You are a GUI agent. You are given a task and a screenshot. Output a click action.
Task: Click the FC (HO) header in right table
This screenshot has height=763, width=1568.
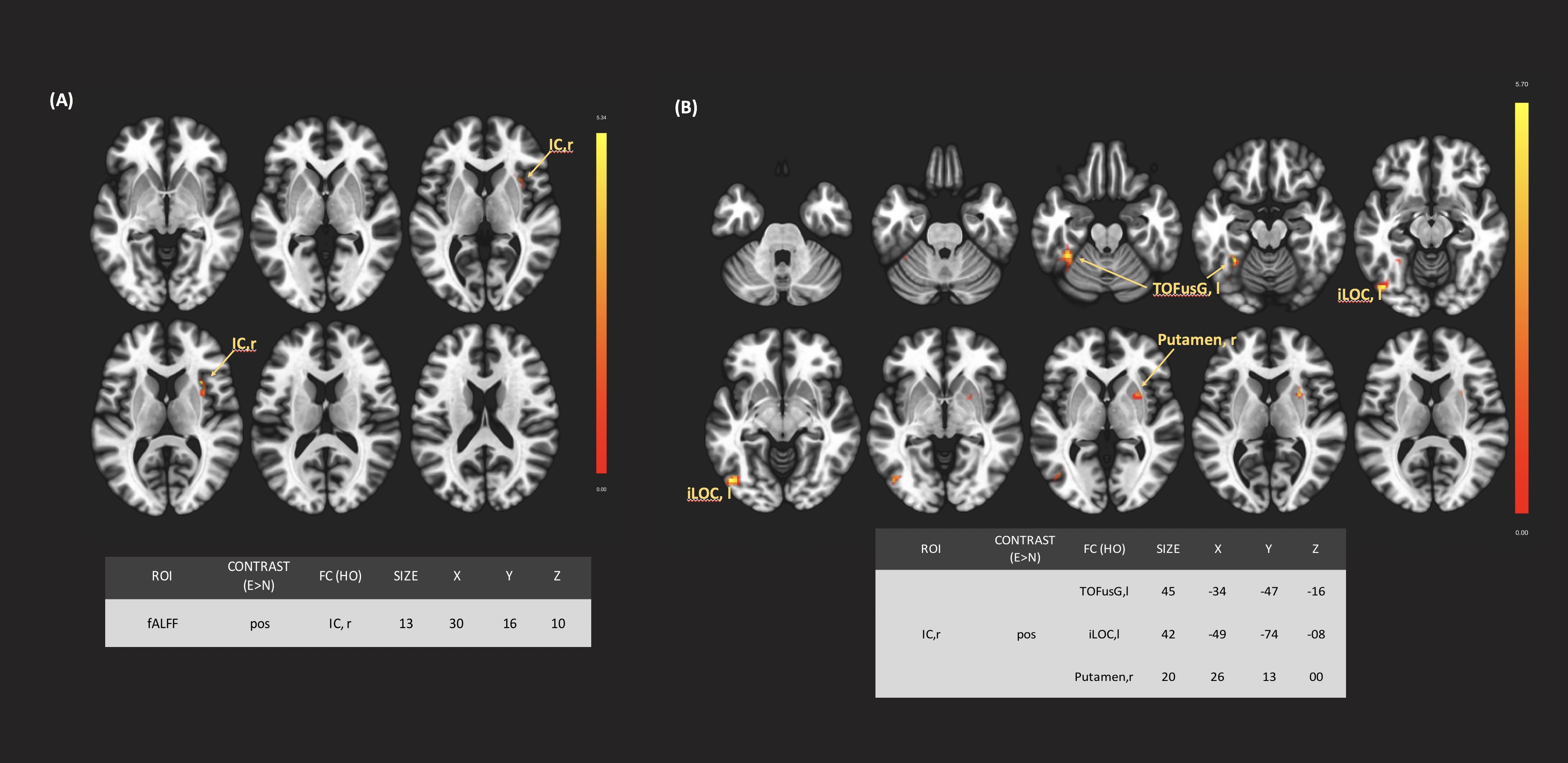1104,549
